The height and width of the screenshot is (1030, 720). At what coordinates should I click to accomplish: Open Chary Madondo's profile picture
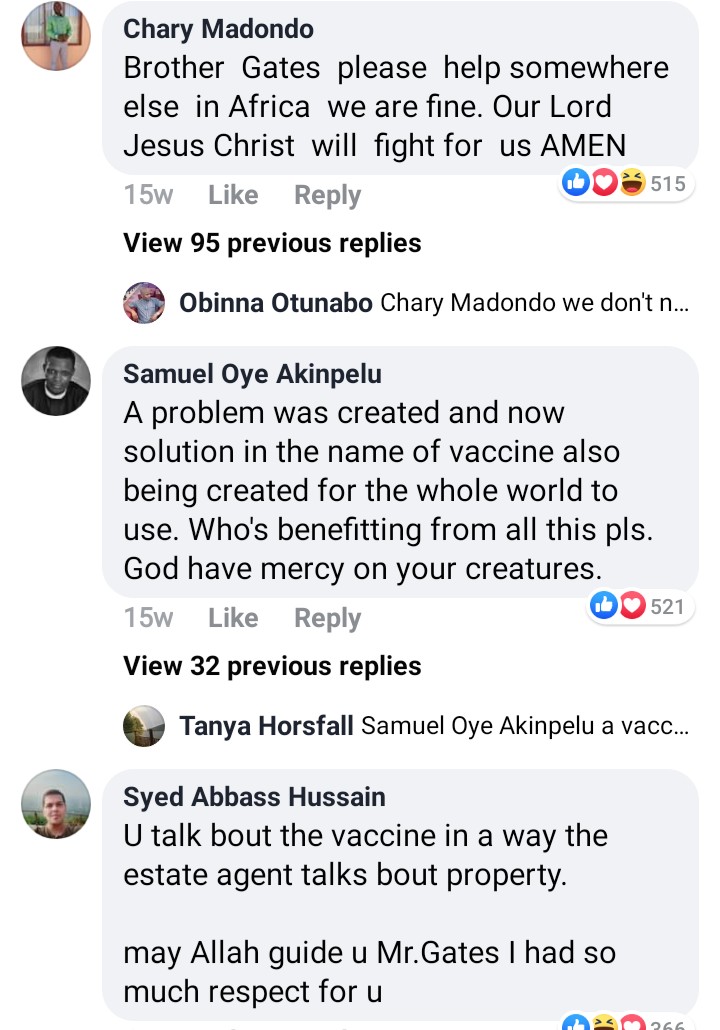pyautogui.click(x=57, y=37)
